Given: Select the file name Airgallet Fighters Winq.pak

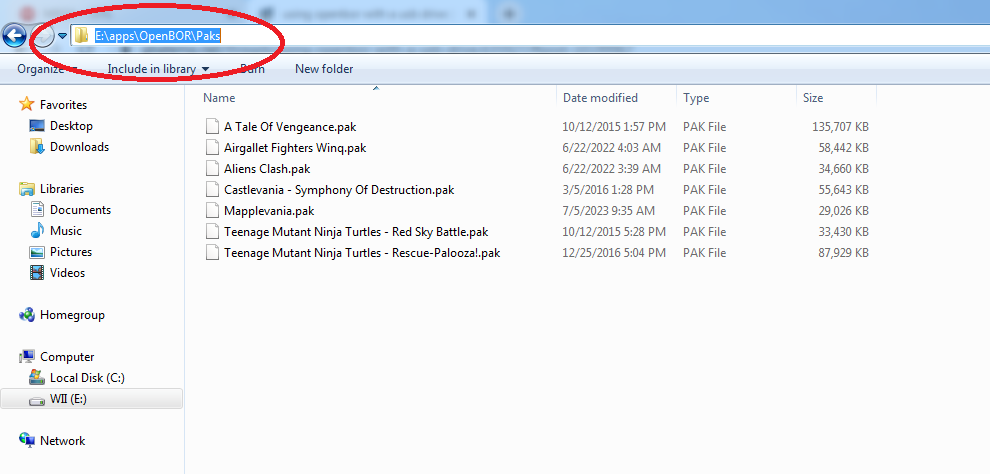Looking at the screenshot, I should (x=295, y=148).
